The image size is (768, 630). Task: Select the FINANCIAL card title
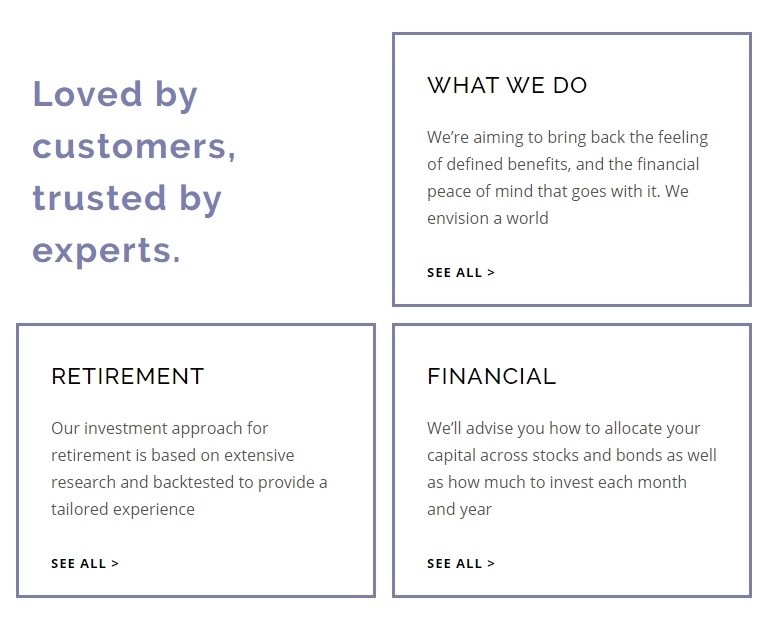tap(492, 377)
